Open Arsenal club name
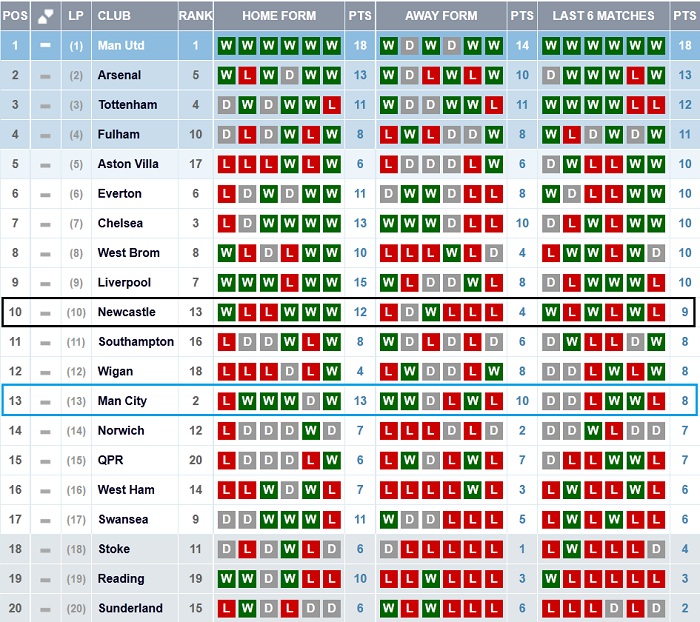 [x=119, y=75]
